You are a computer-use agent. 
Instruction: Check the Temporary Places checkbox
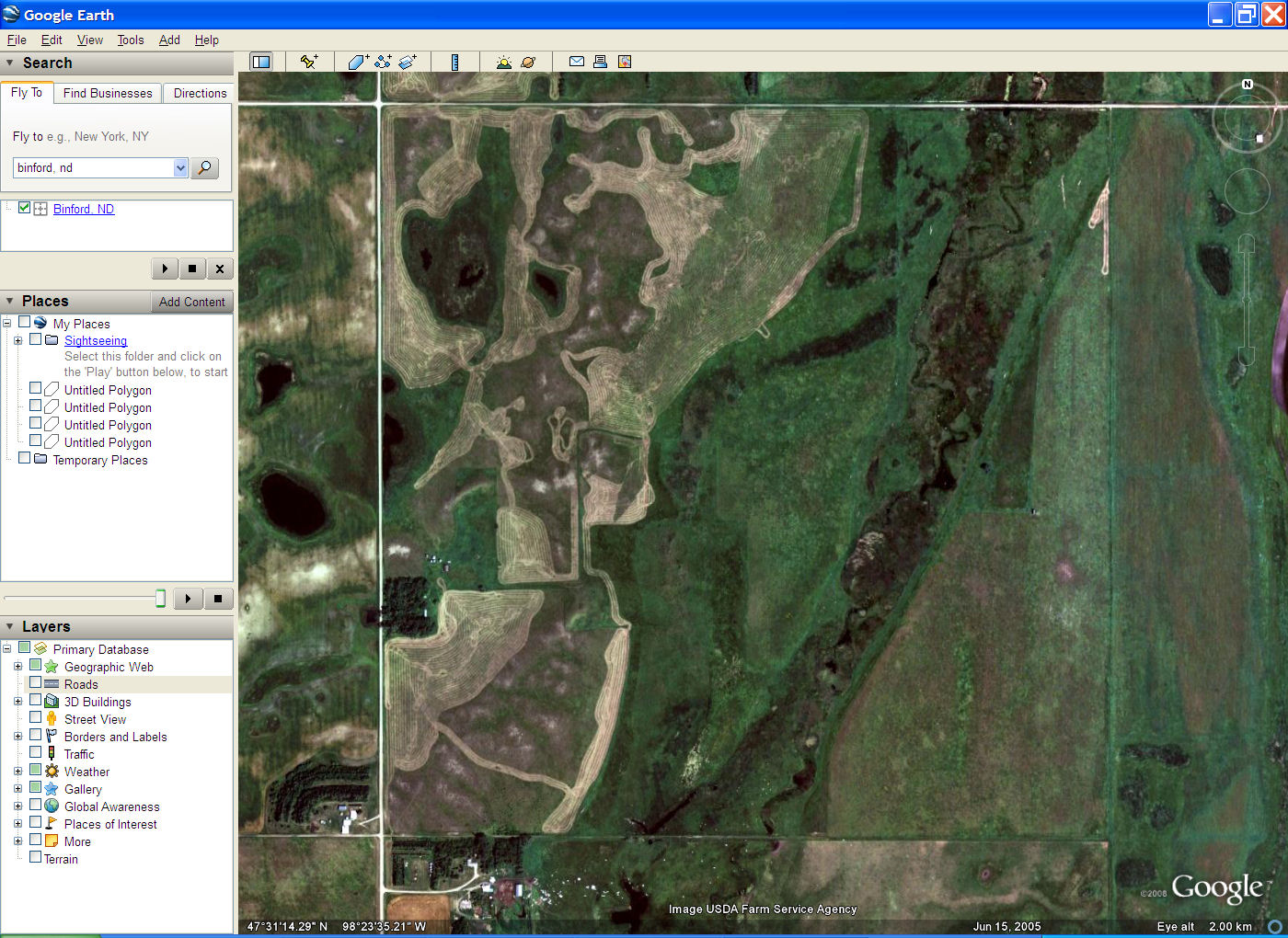25,458
